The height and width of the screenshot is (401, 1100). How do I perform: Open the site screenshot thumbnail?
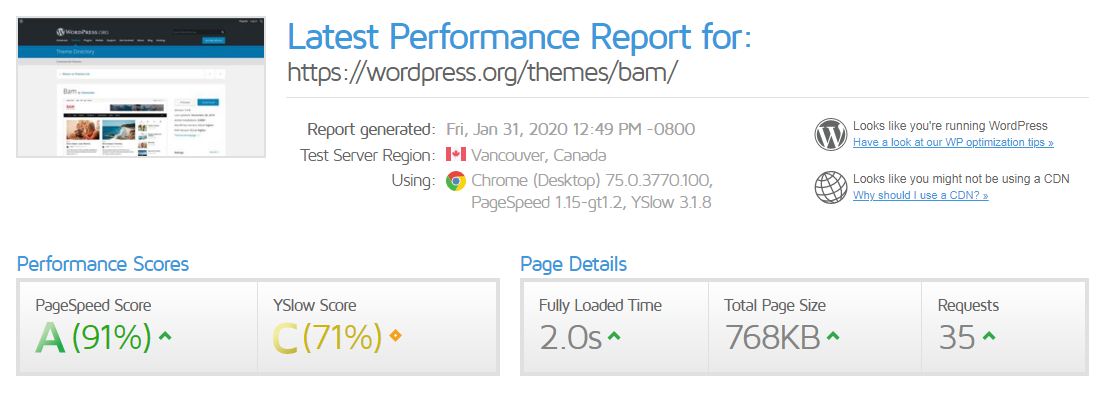141,87
